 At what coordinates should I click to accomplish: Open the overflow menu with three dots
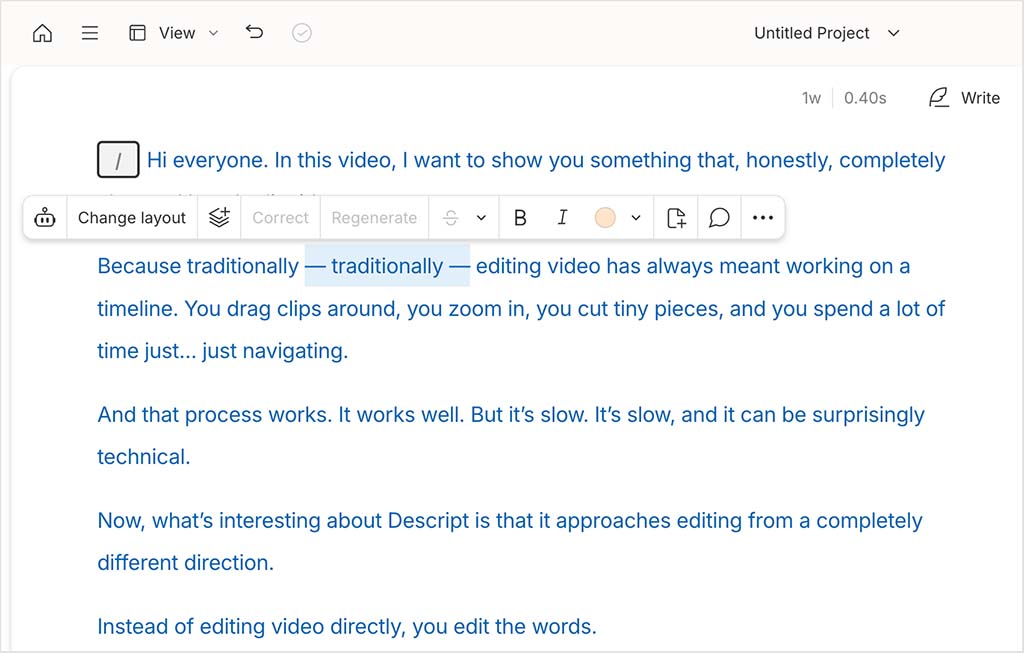[x=763, y=217]
